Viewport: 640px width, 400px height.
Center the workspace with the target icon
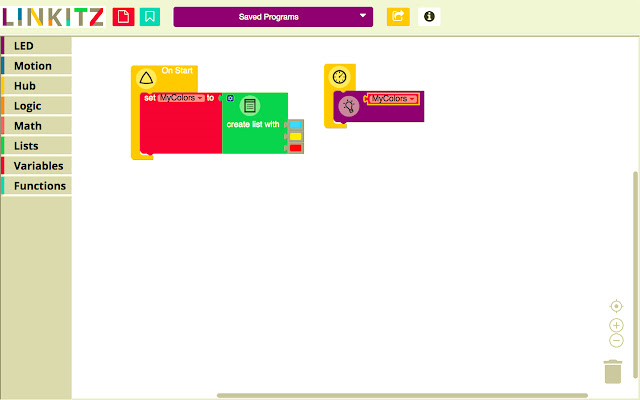[x=616, y=306]
